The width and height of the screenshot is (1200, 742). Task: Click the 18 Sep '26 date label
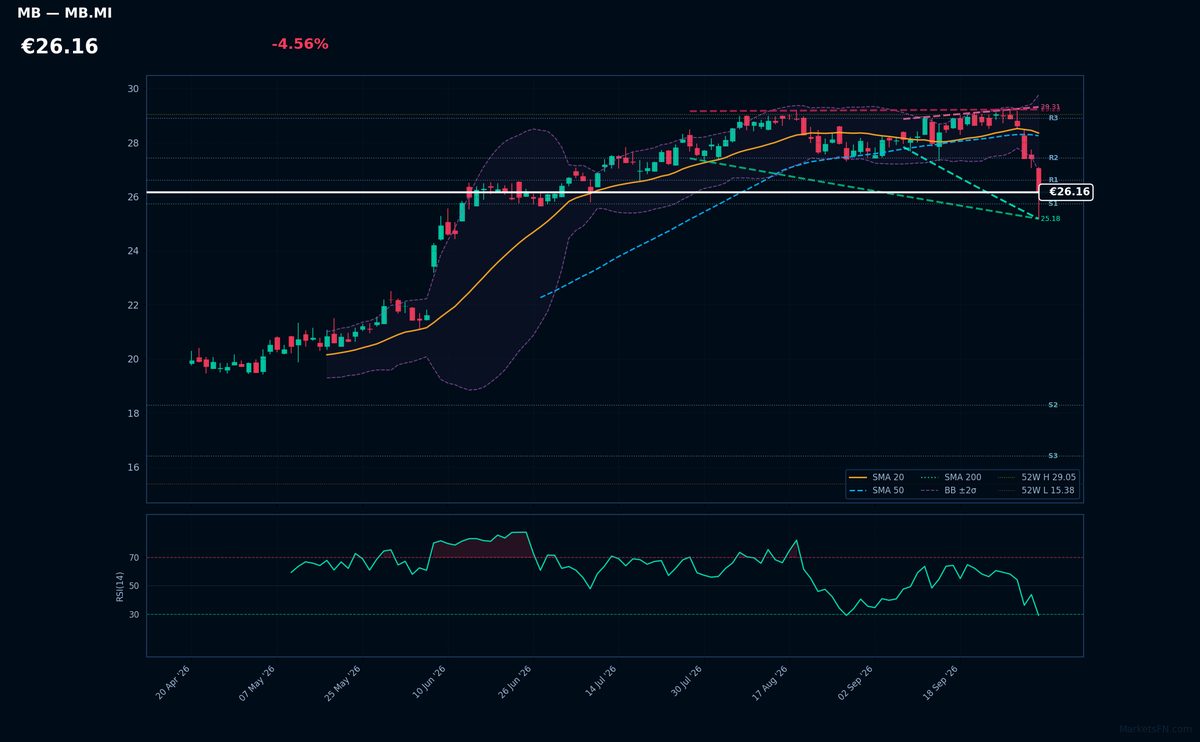[x=941, y=682]
